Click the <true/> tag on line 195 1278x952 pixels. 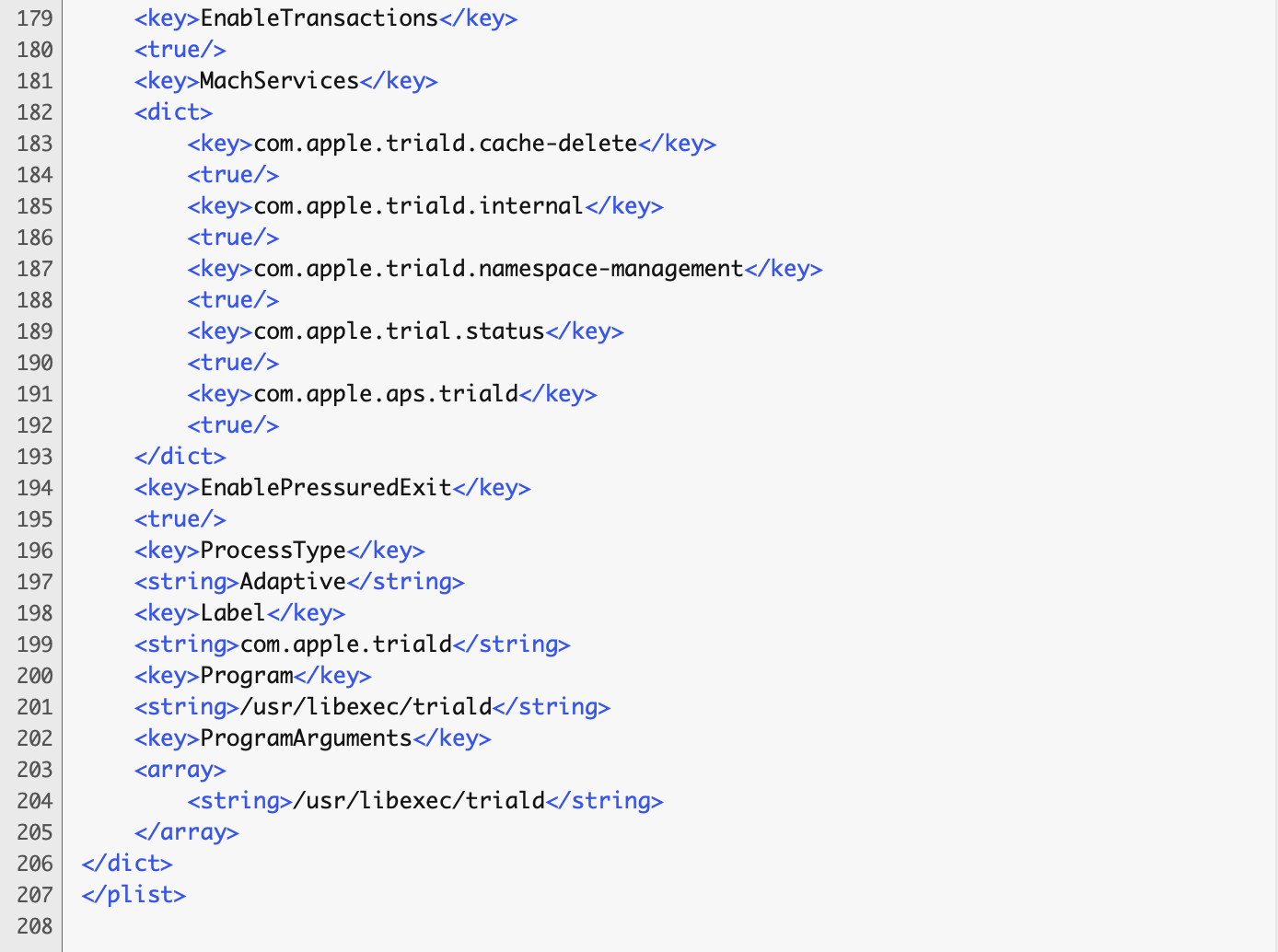pyautogui.click(x=180, y=519)
